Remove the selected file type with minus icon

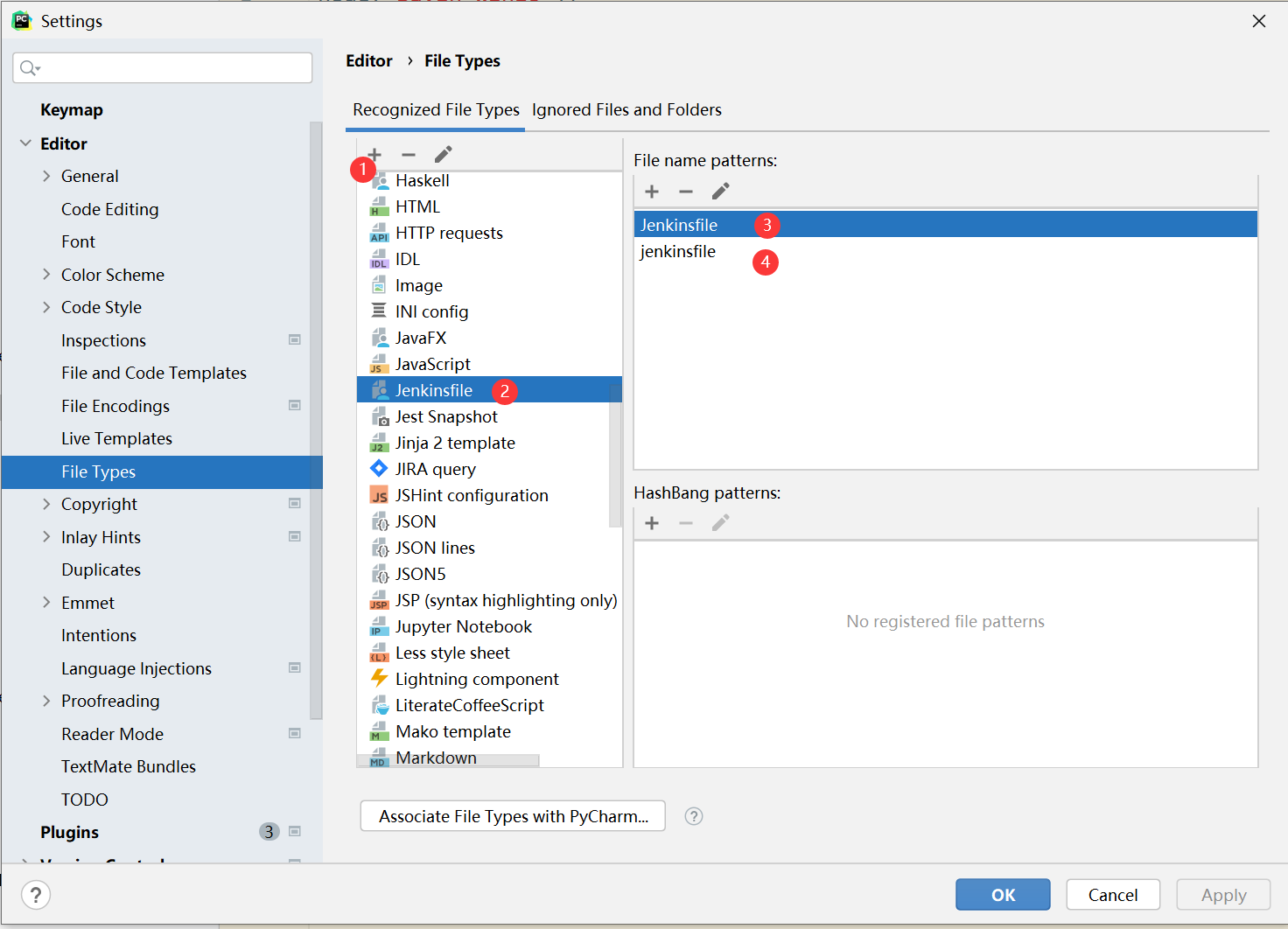pos(409,155)
